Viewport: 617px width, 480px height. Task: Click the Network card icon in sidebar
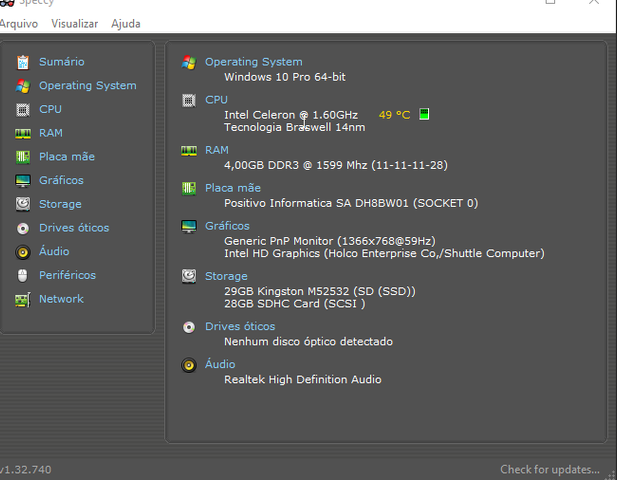tap(23, 300)
